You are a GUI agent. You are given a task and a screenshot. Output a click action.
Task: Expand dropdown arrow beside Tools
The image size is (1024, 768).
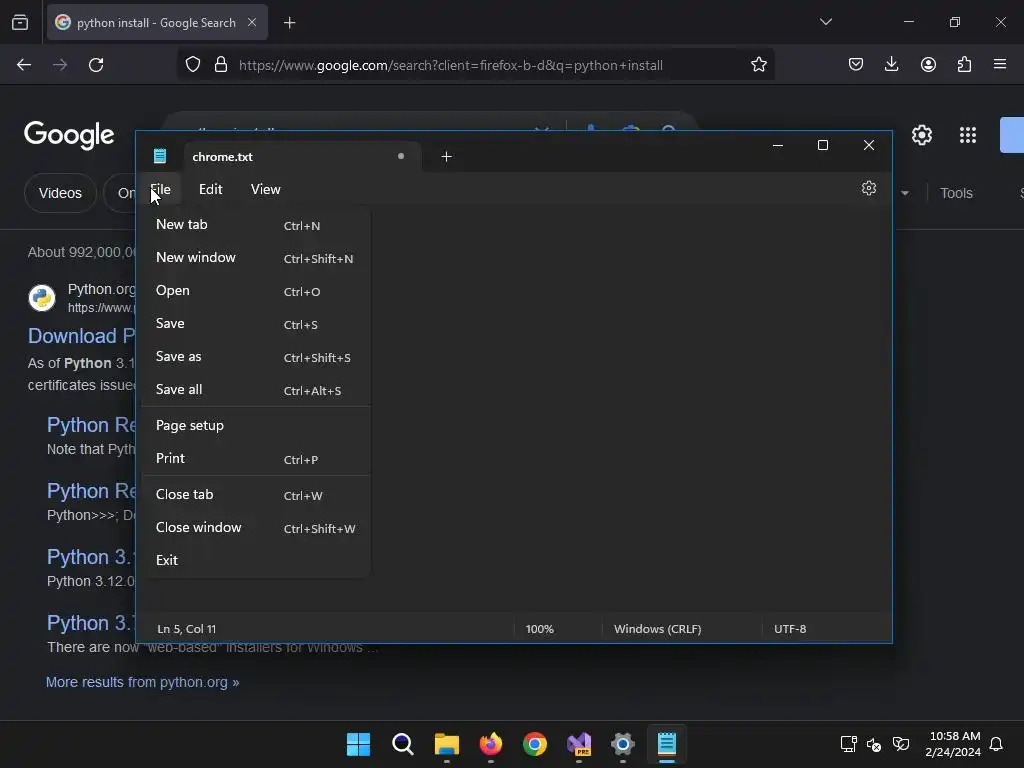(x=904, y=193)
